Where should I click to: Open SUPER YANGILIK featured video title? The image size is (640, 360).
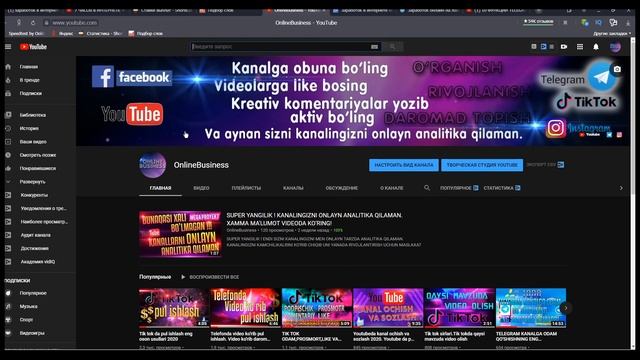(314, 219)
